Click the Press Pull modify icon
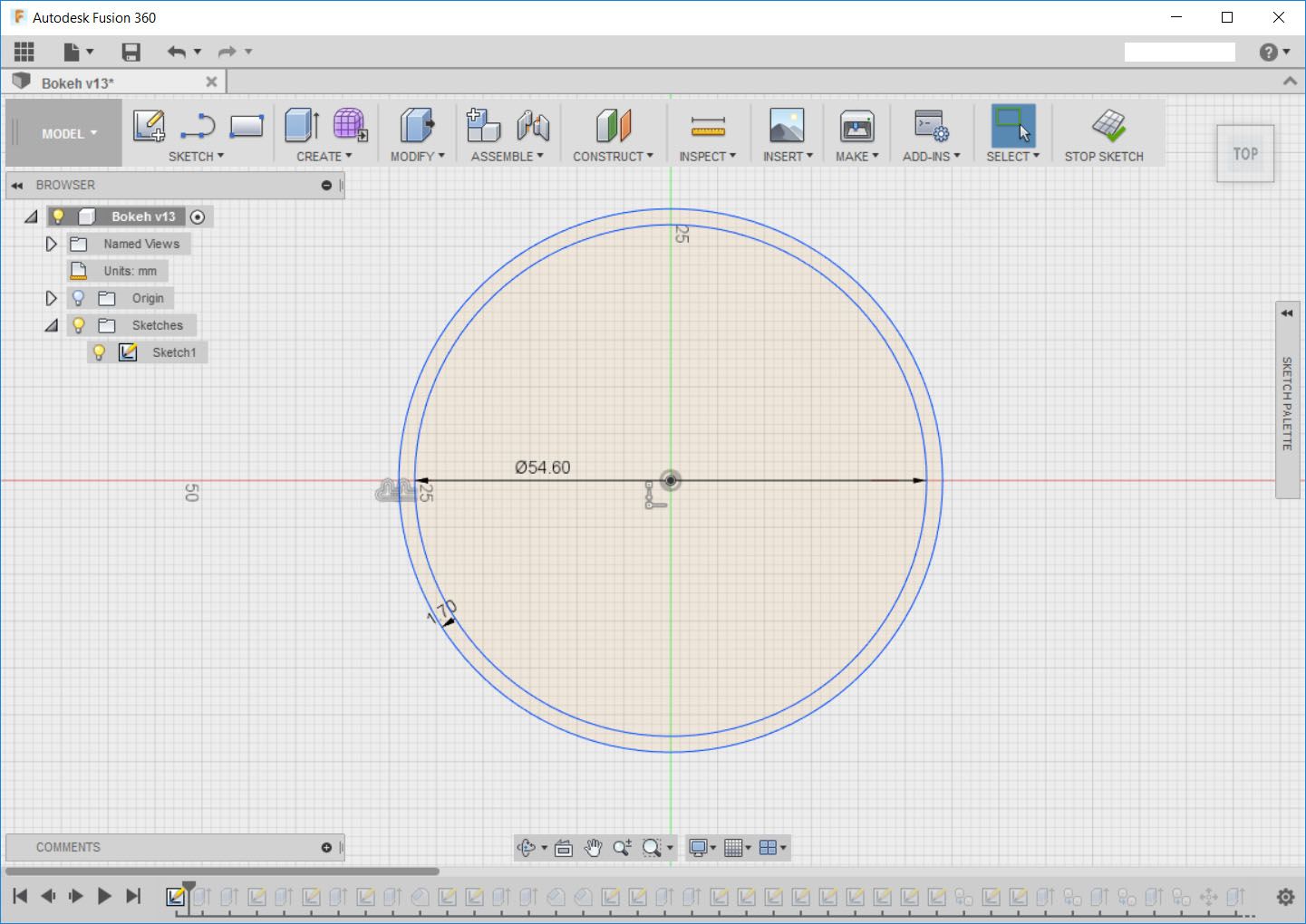The width and height of the screenshot is (1306, 924). (x=416, y=126)
